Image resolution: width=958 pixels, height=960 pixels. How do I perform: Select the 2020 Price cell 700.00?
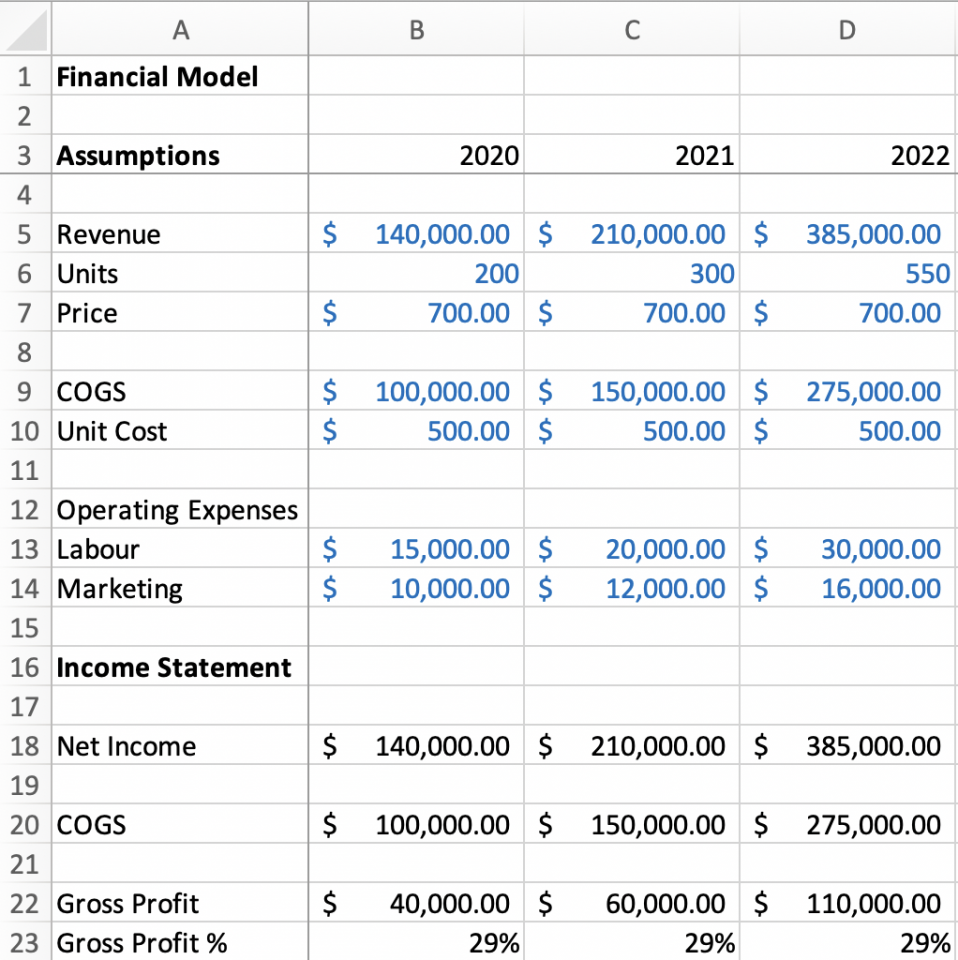(416, 314)
